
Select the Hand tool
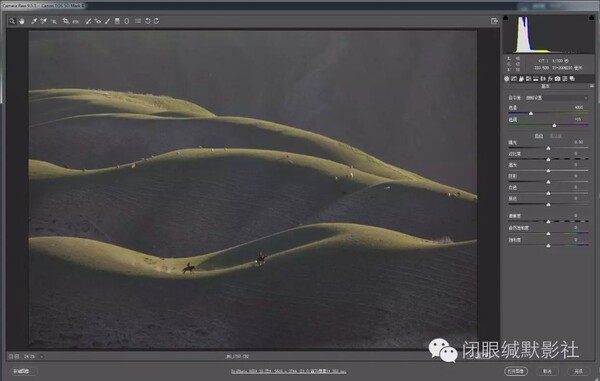pos(22,21)
